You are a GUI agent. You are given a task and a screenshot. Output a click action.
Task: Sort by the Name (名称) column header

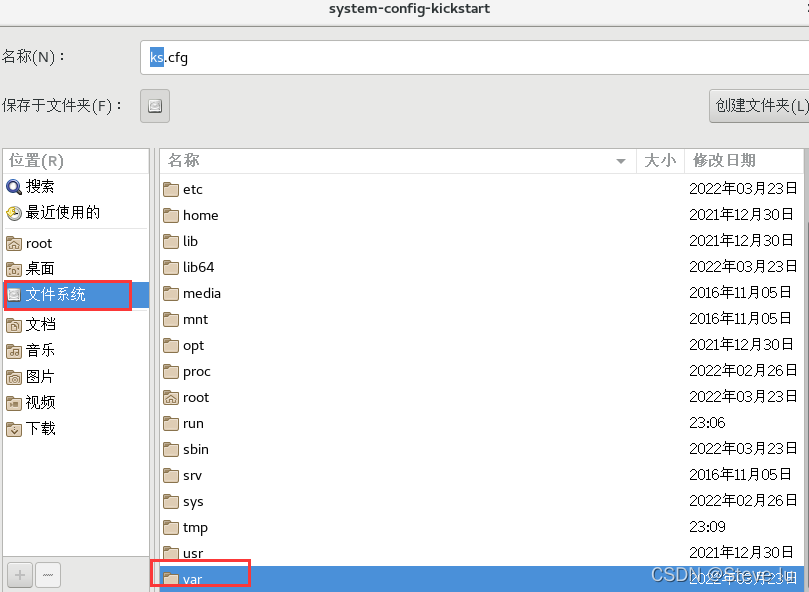coord(398,161)
